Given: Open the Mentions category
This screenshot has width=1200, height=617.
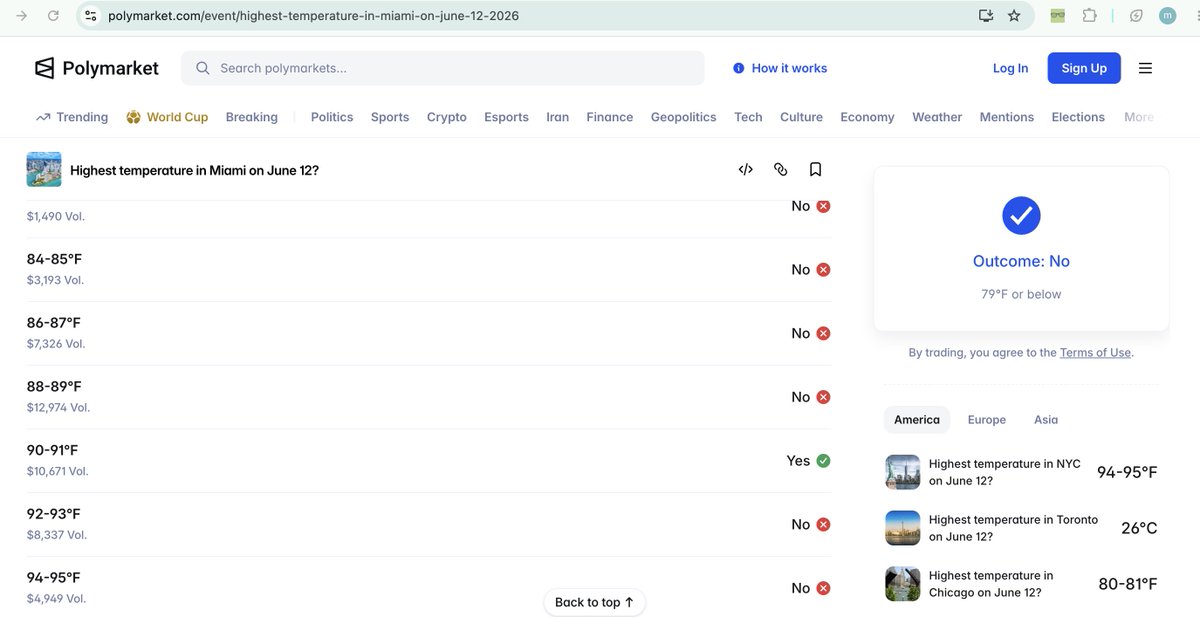Looking at the screenshot, I should (x=1007, y=117).
